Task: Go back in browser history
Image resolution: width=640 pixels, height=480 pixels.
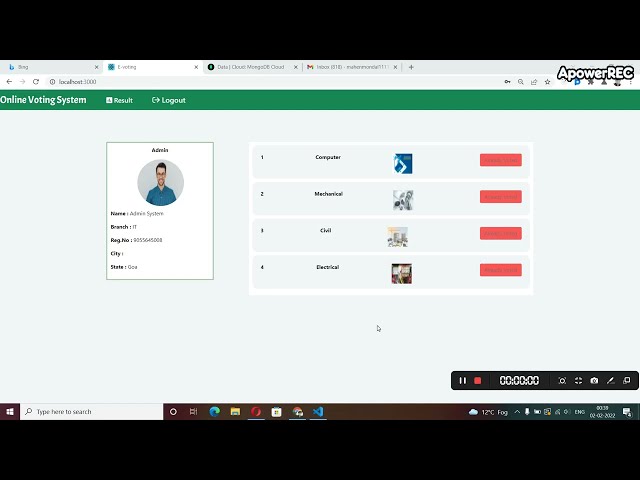Action: click(x=9, y=82)
